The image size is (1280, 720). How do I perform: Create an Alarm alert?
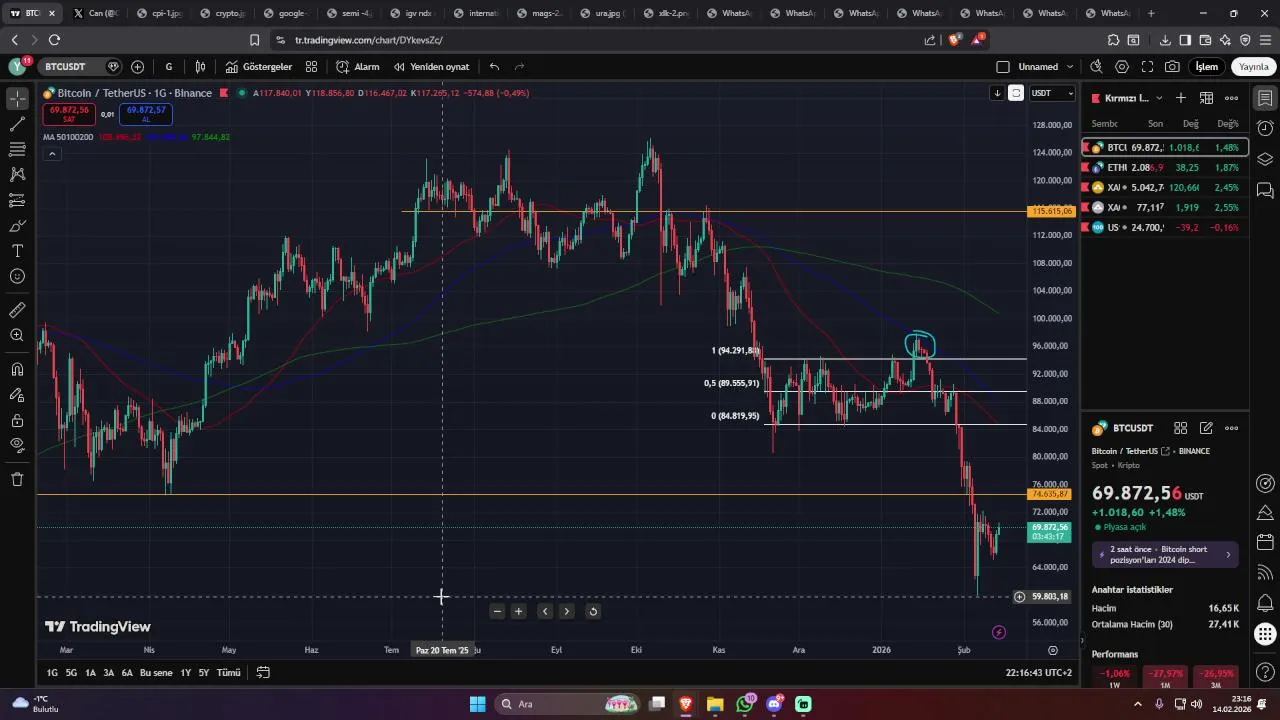pyautogui.click(x=358, y=67)
